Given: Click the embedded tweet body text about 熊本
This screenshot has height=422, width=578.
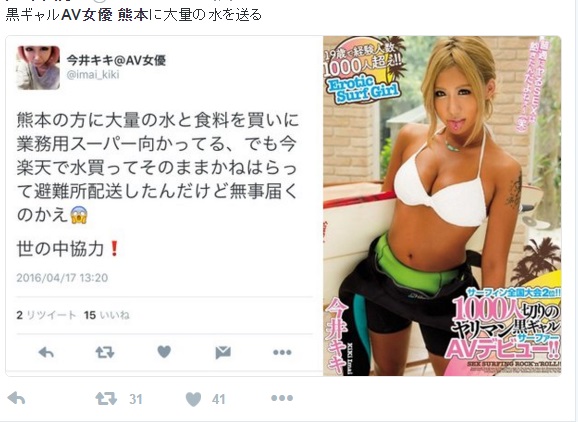Looking at the screenshot, I should coord(157,167).
